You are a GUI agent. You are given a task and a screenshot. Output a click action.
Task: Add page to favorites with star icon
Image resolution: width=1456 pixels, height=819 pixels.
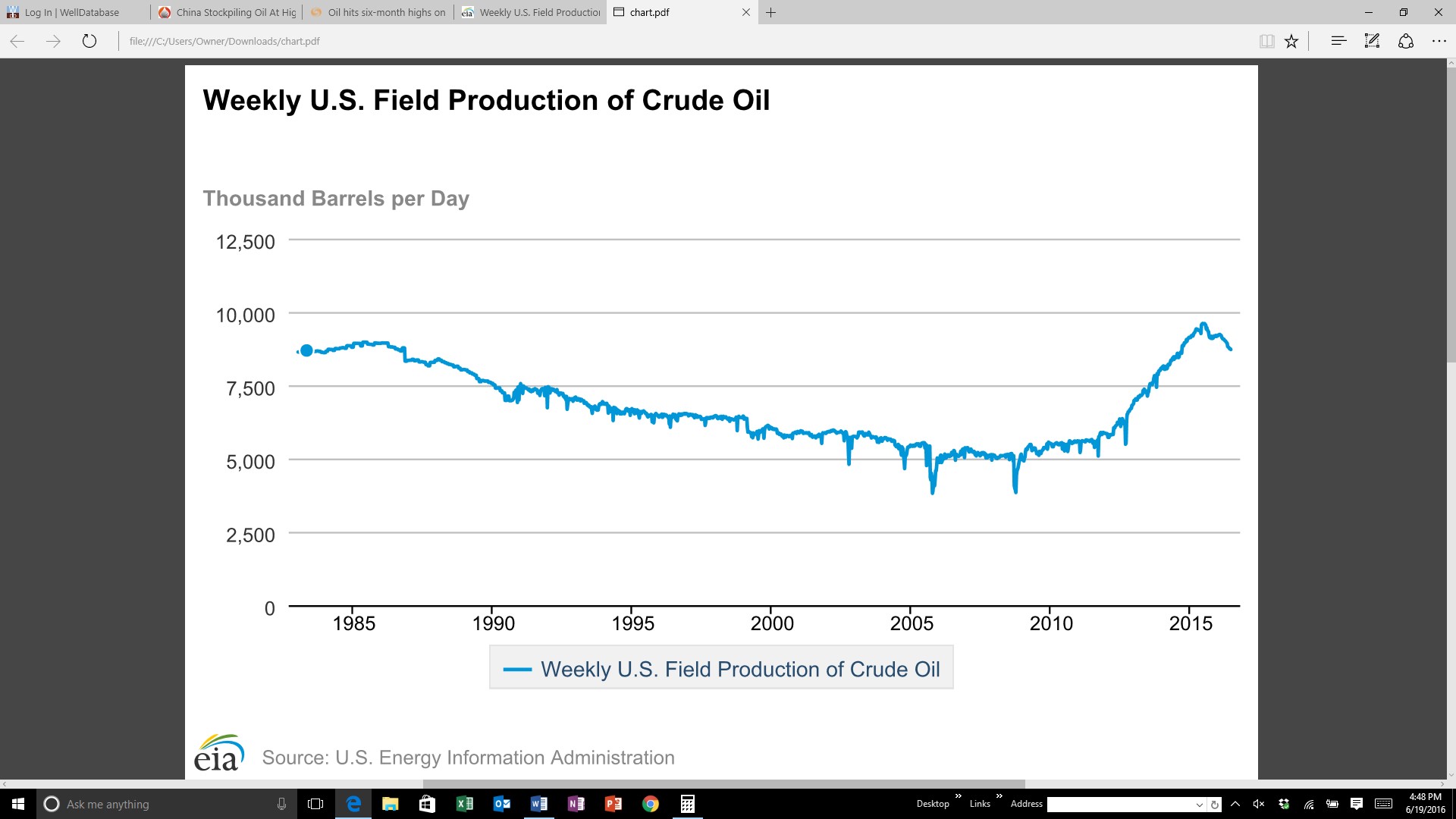(x=1291, y=42)
